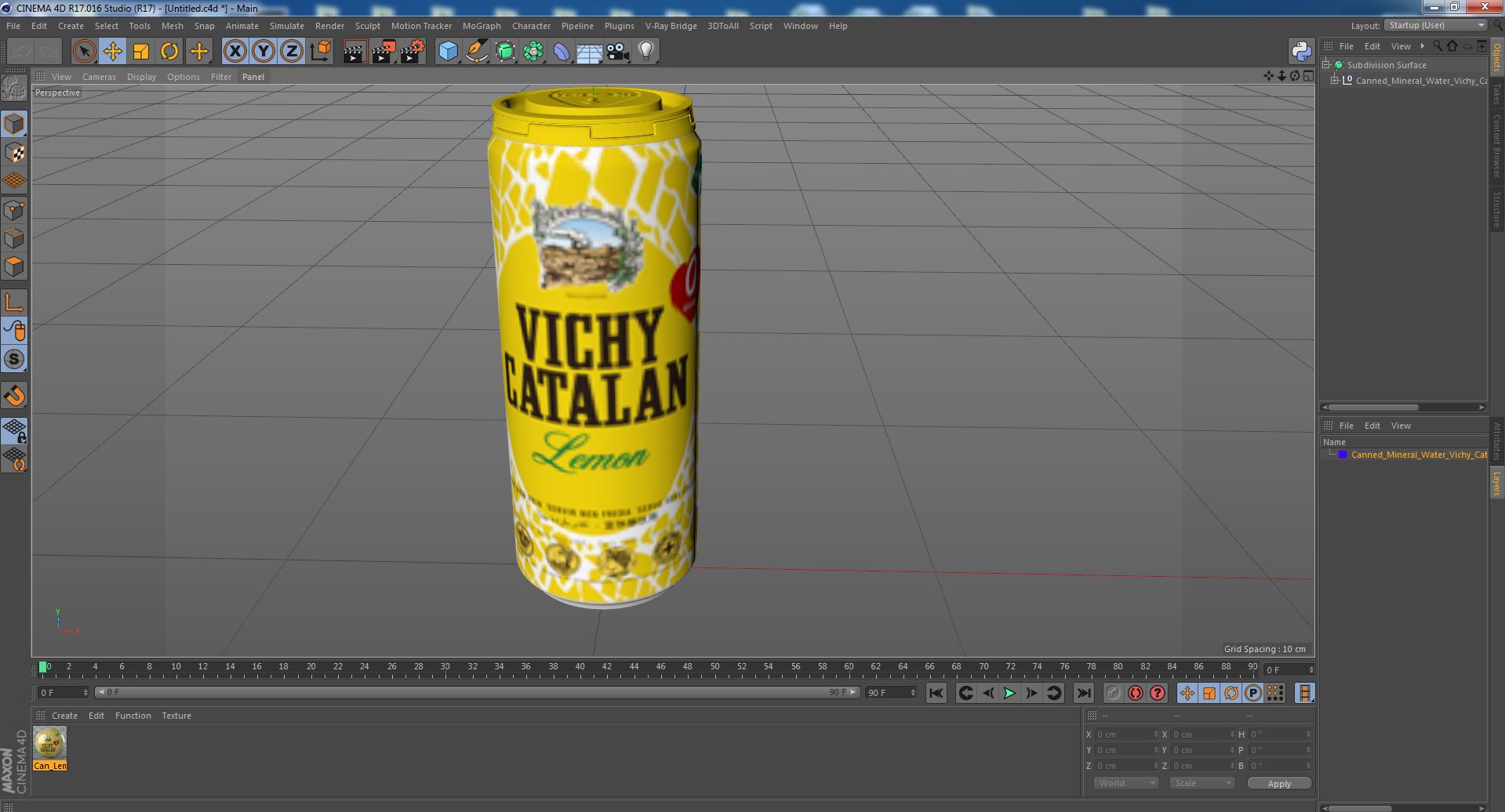
Task: Toggle Y axis lock
Action: (x=264, y=52)
